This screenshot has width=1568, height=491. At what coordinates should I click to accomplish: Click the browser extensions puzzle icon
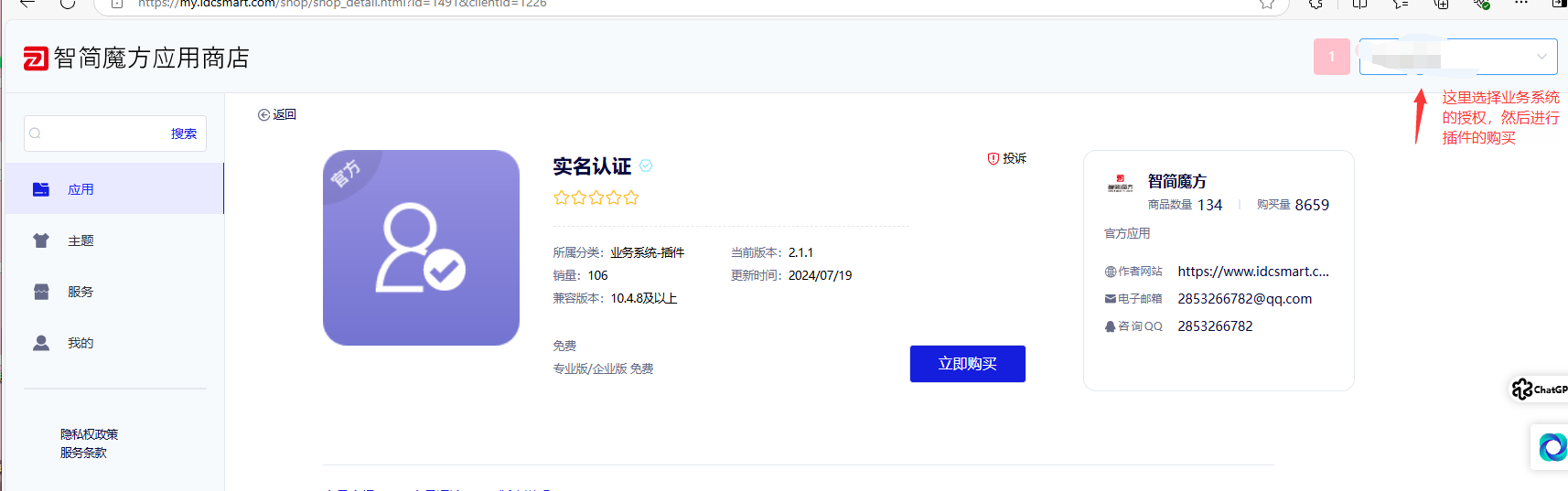point(1316,4)
